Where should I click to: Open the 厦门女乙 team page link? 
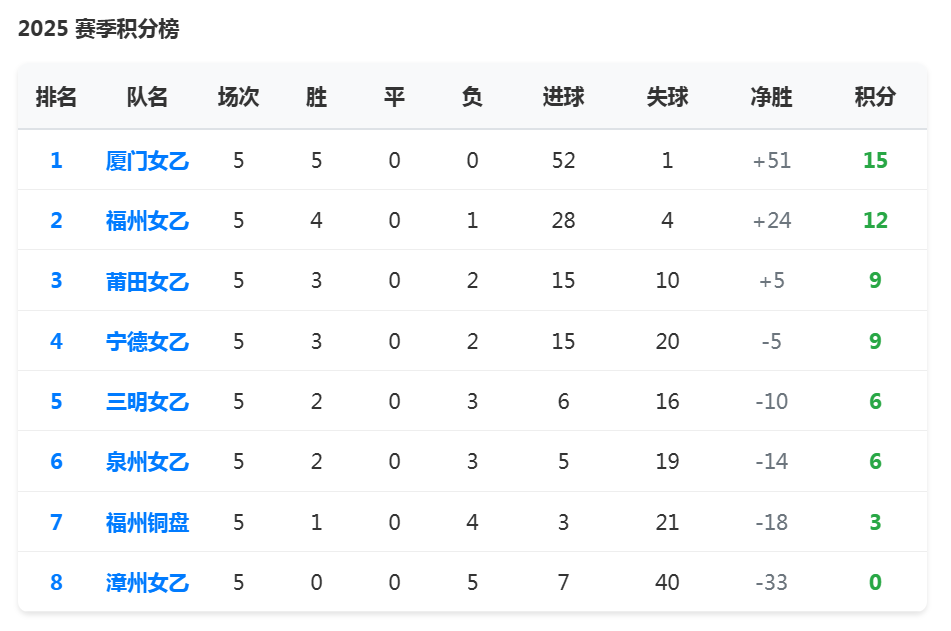(x=146, y=159)
